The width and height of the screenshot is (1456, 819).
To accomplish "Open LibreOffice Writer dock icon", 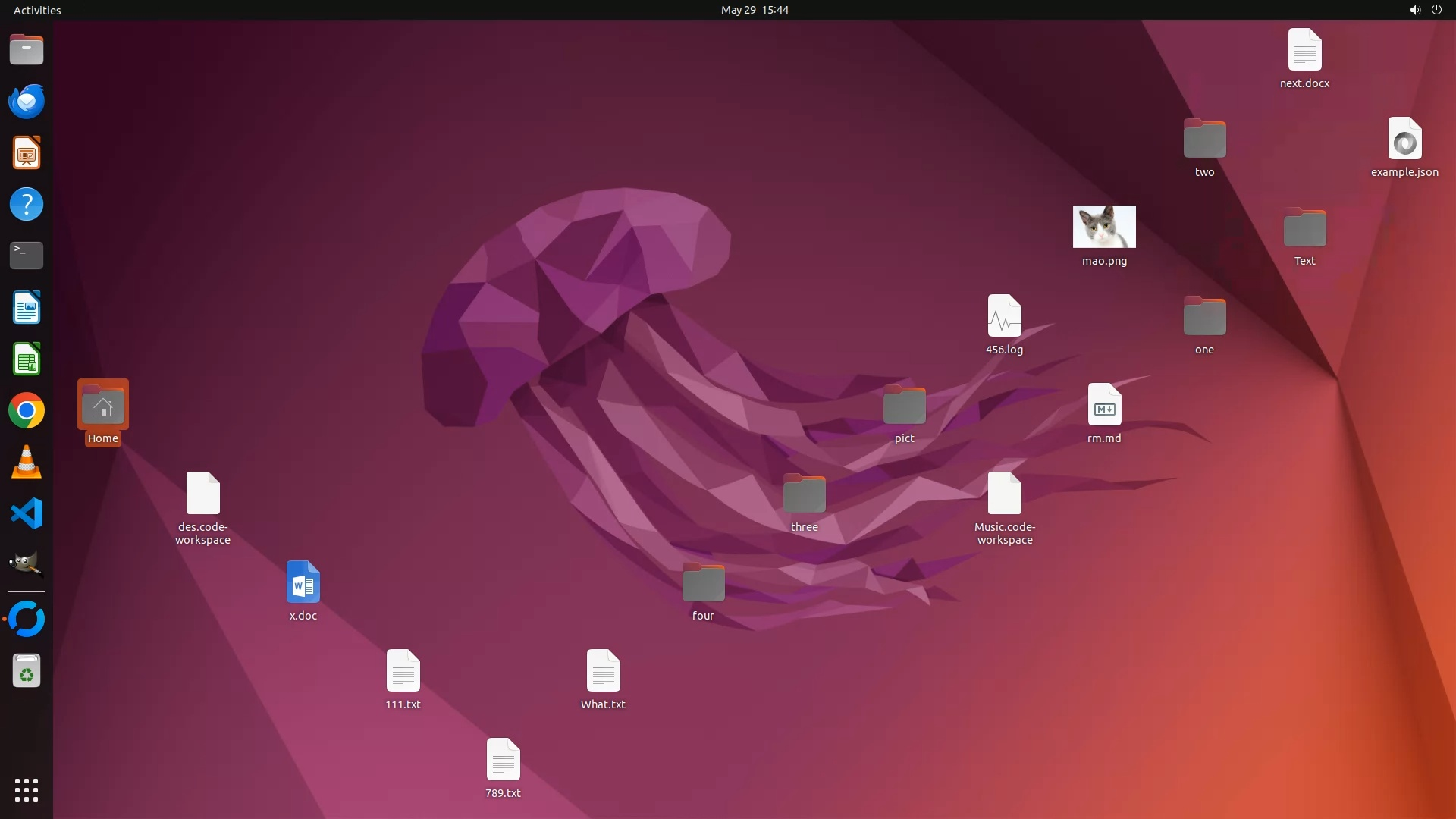I will (x=27, y=308).
